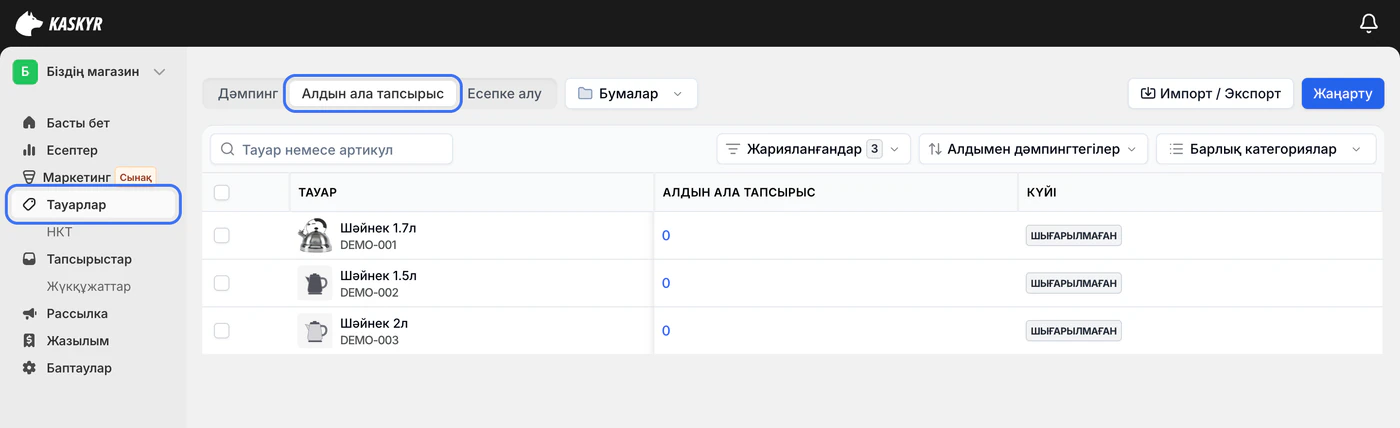
Task: Click the Импорт / Экспорт button
Action: (x=1210, y=93)
